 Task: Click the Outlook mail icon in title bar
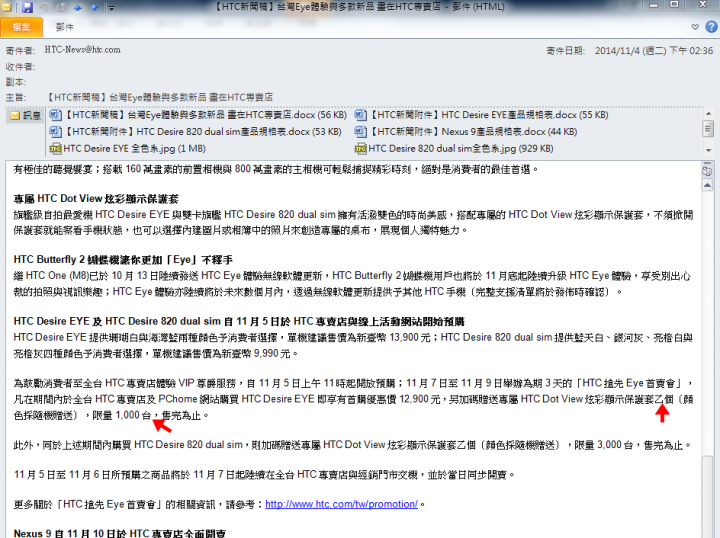pyautogui.click(x=6, y=7)
